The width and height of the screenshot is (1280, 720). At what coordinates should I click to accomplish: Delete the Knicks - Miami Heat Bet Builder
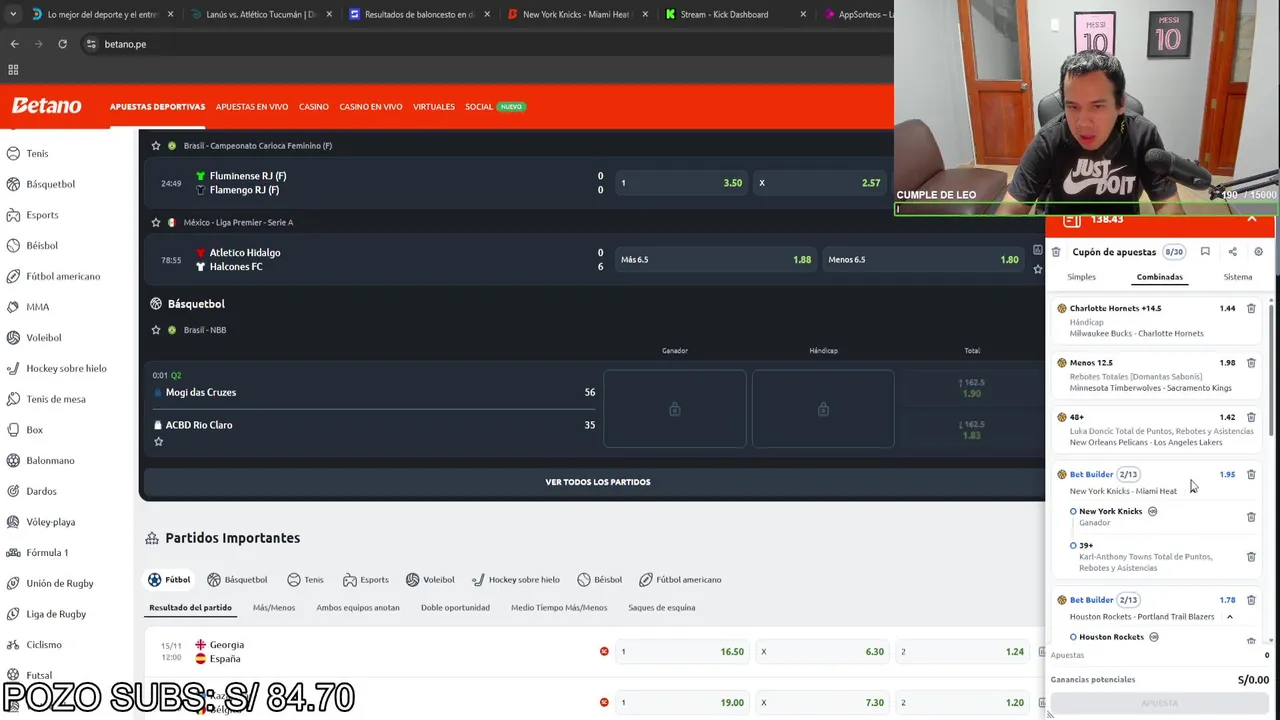coord(1251,474)
